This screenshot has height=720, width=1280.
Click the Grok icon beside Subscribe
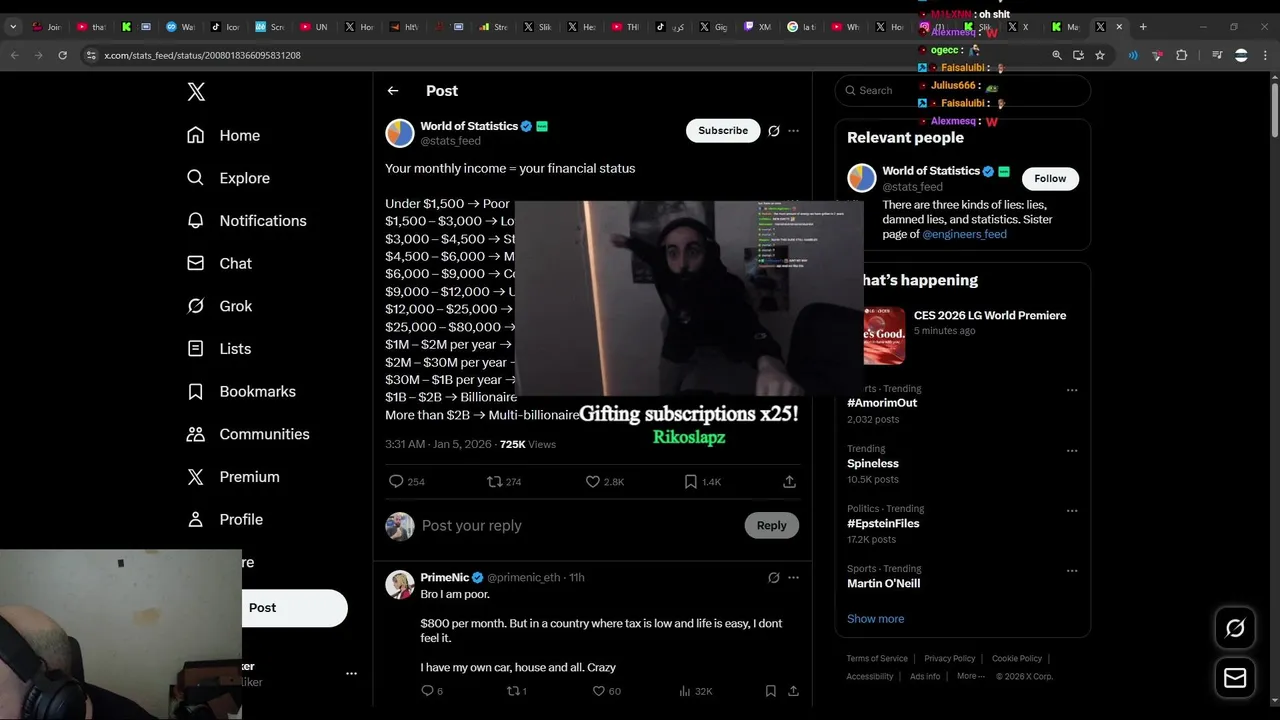coord(773,131)
